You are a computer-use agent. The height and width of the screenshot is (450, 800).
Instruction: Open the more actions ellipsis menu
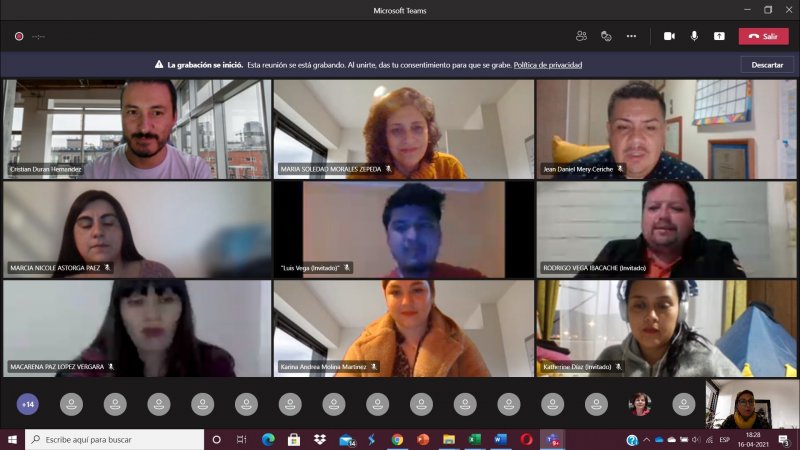tap(631, 36)
